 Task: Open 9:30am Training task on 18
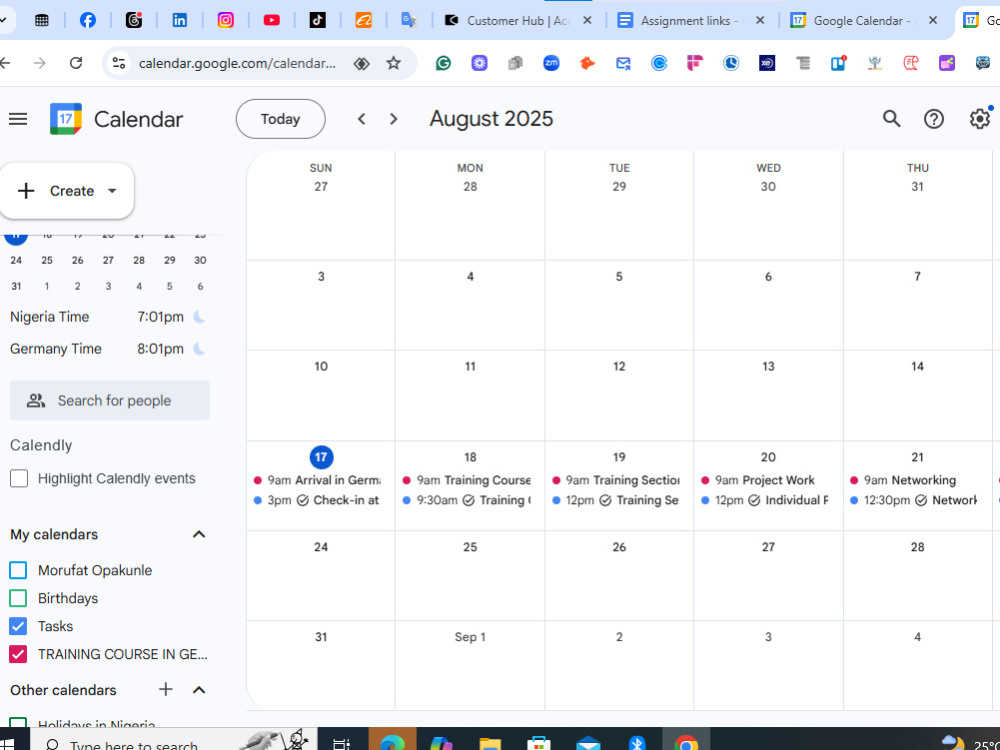[467, 501]
